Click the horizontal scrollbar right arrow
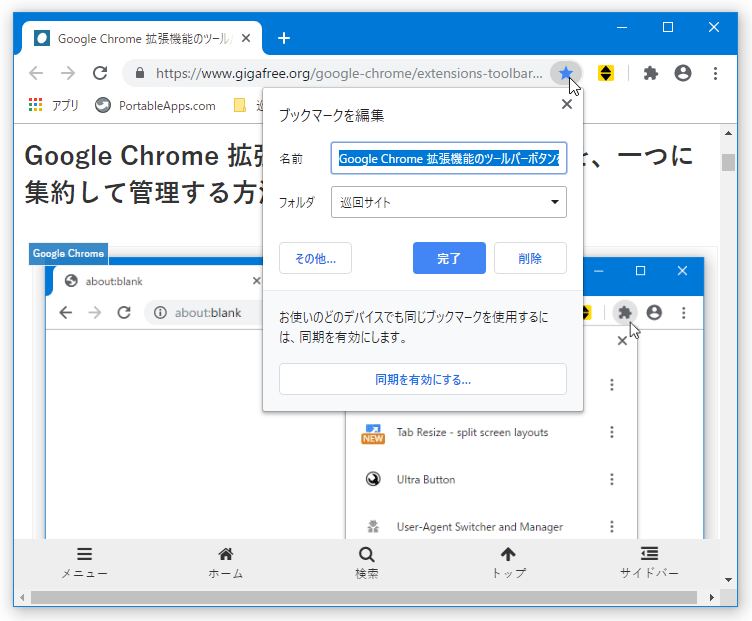The image size is (752, 621). pyautogui.click(x=712, y=598)
